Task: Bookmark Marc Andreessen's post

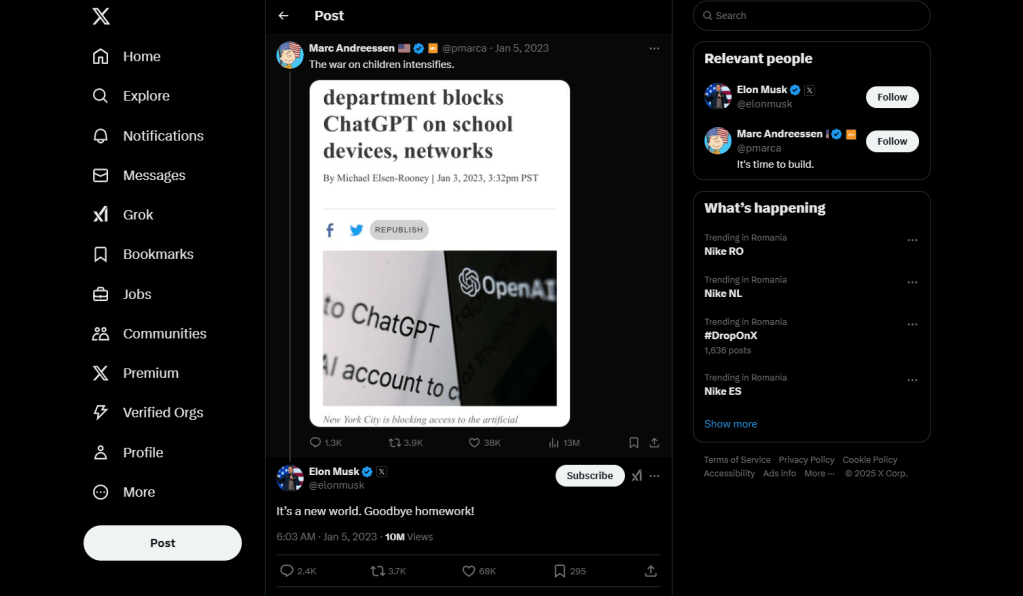Action: pos(634,442)
